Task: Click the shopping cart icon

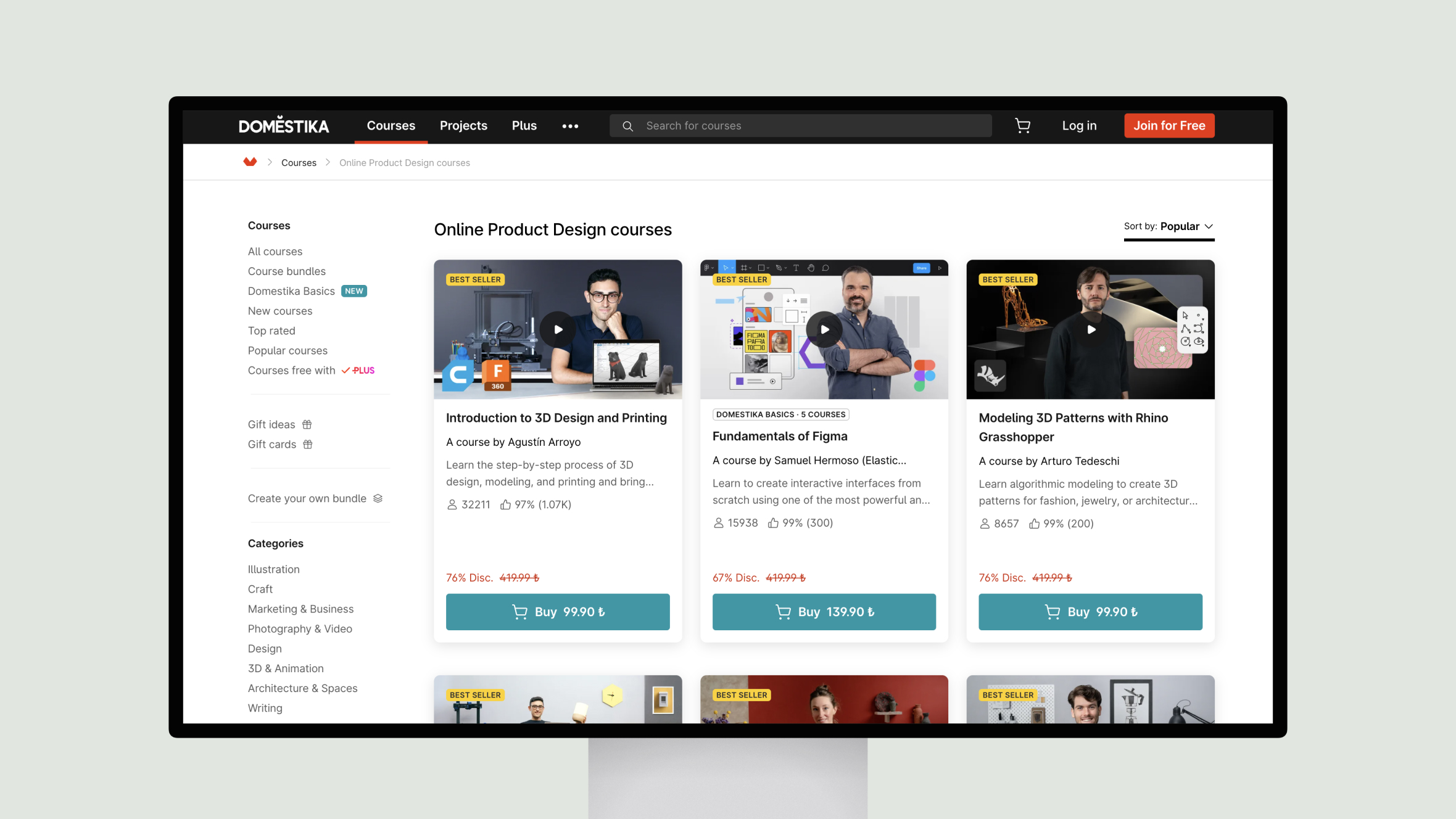Action: (x=1023, y=125)
